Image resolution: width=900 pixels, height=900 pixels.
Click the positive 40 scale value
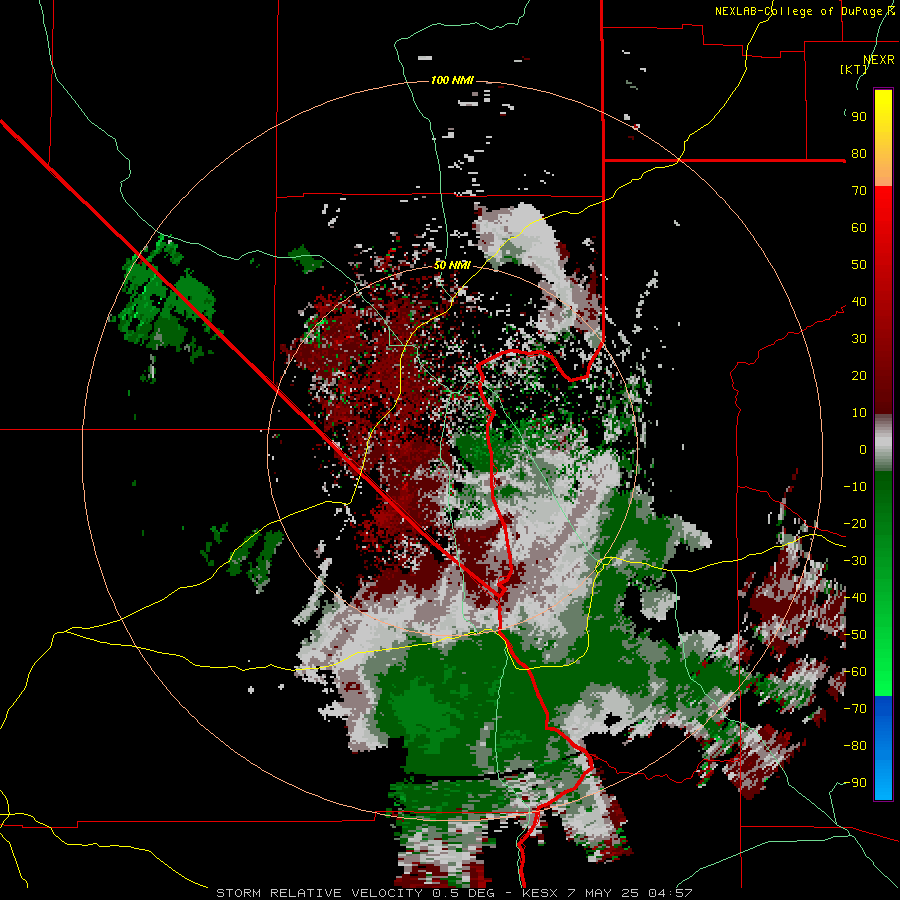click(x=859, y=302)
